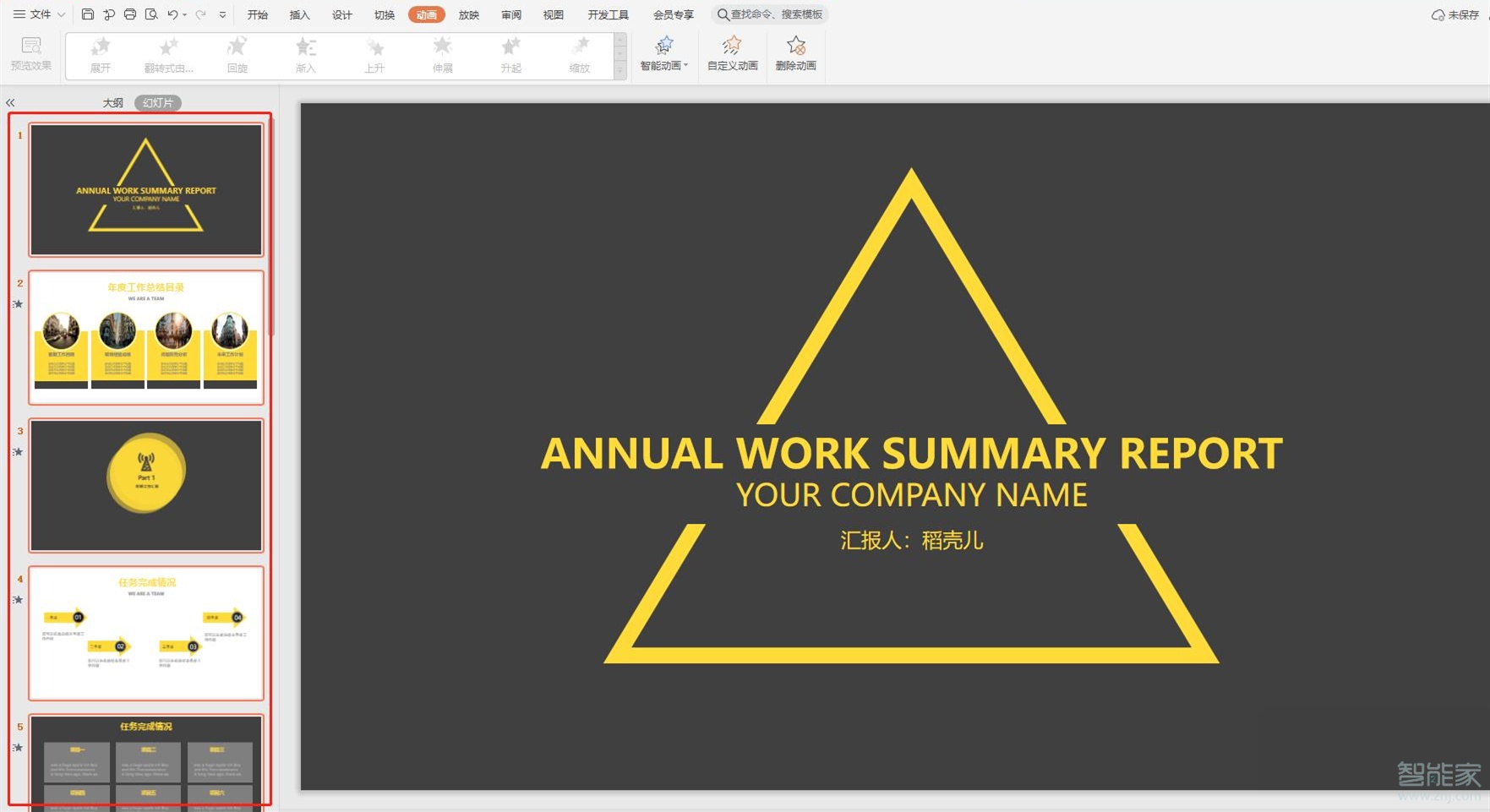
Task: Choose the 展开 animation effect
Action: click(101, 56)
